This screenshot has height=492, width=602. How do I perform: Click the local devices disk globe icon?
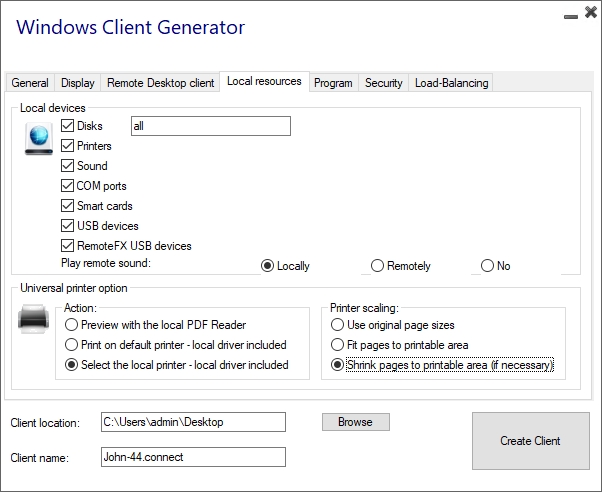[x=39, y=138]
